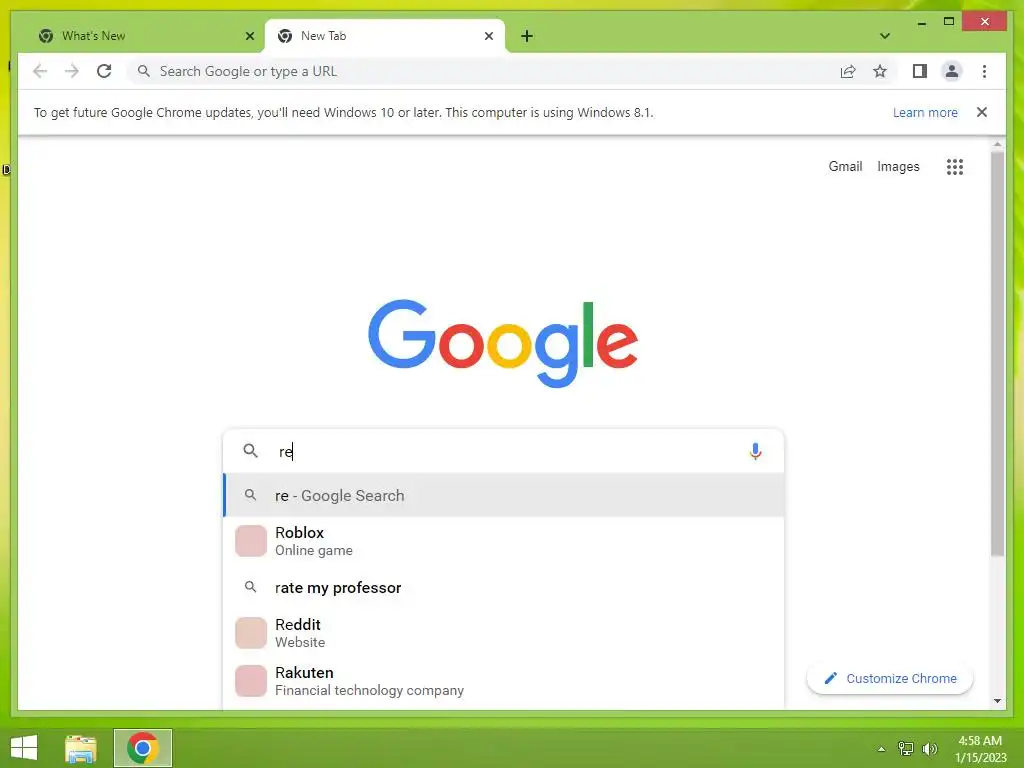The height and width of the screenshot is (768, 1024).
Task: Click the Roblox suggestion thumbnail
Action: tap(251, 541)
